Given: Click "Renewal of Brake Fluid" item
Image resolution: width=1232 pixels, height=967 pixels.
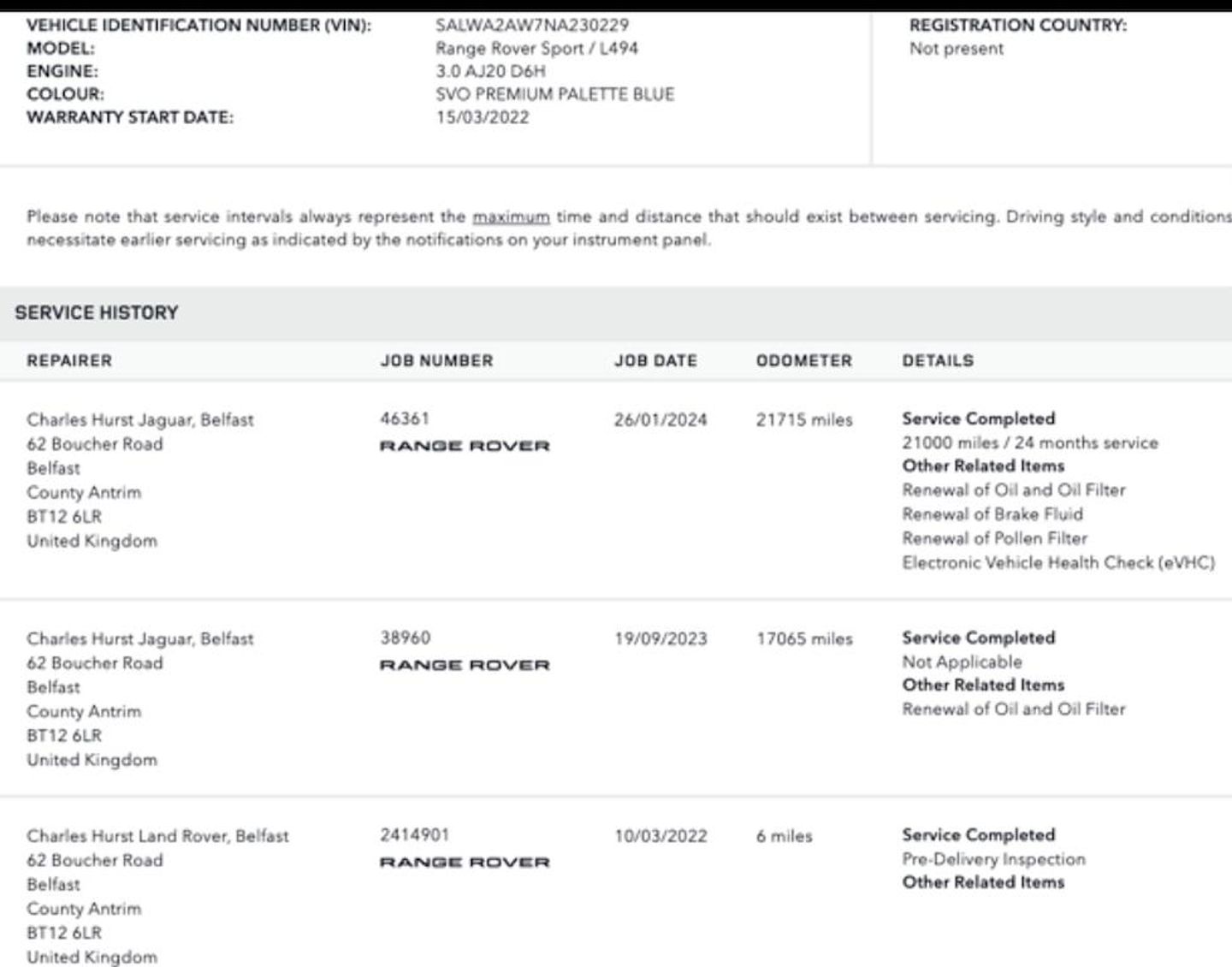Looking at the screenshot, I should pyautogui.click(x=992, y=514).
